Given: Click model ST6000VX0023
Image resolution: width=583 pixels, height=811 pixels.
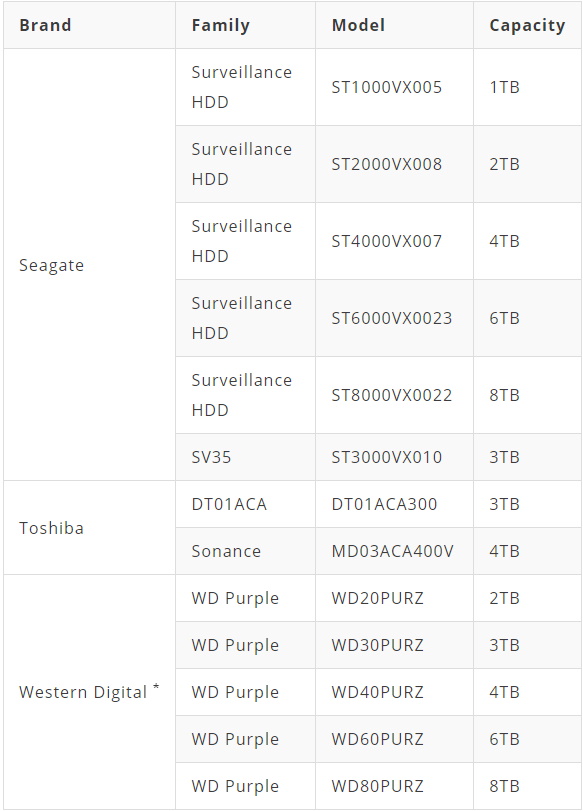Looking at the screenshot, I should pyautogui.click(x=392, y=318).
